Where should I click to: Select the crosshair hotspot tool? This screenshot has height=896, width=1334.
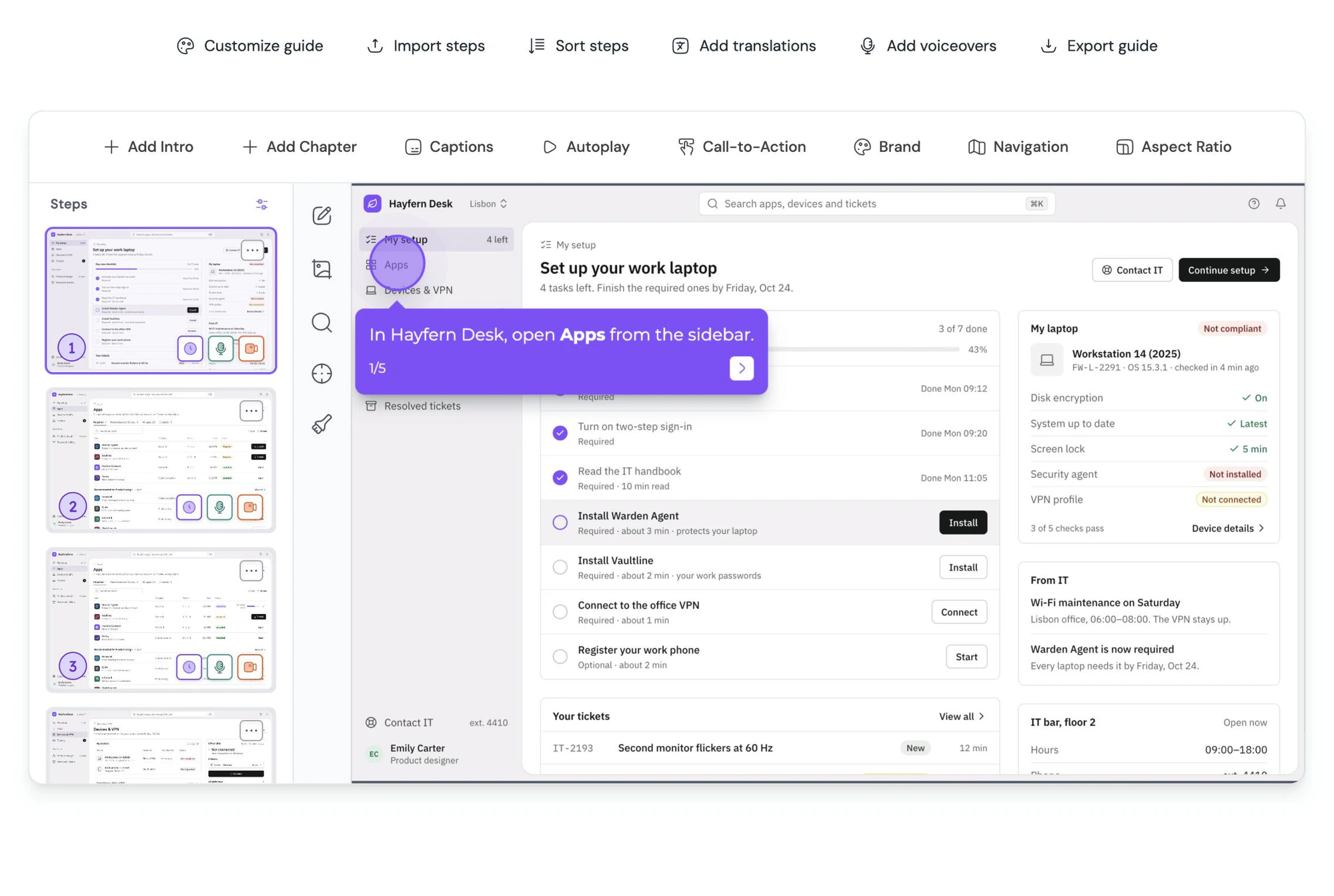[322, 373]
